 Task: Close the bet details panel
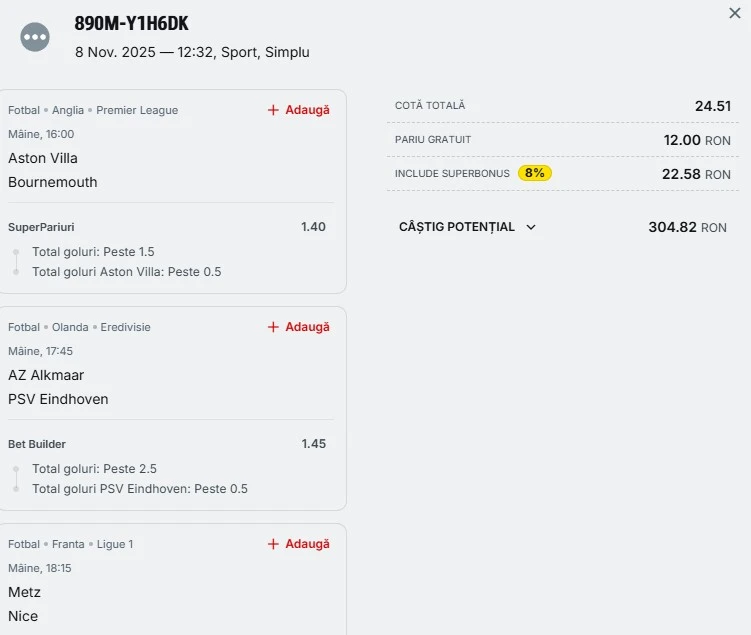(x=735, y=13)
